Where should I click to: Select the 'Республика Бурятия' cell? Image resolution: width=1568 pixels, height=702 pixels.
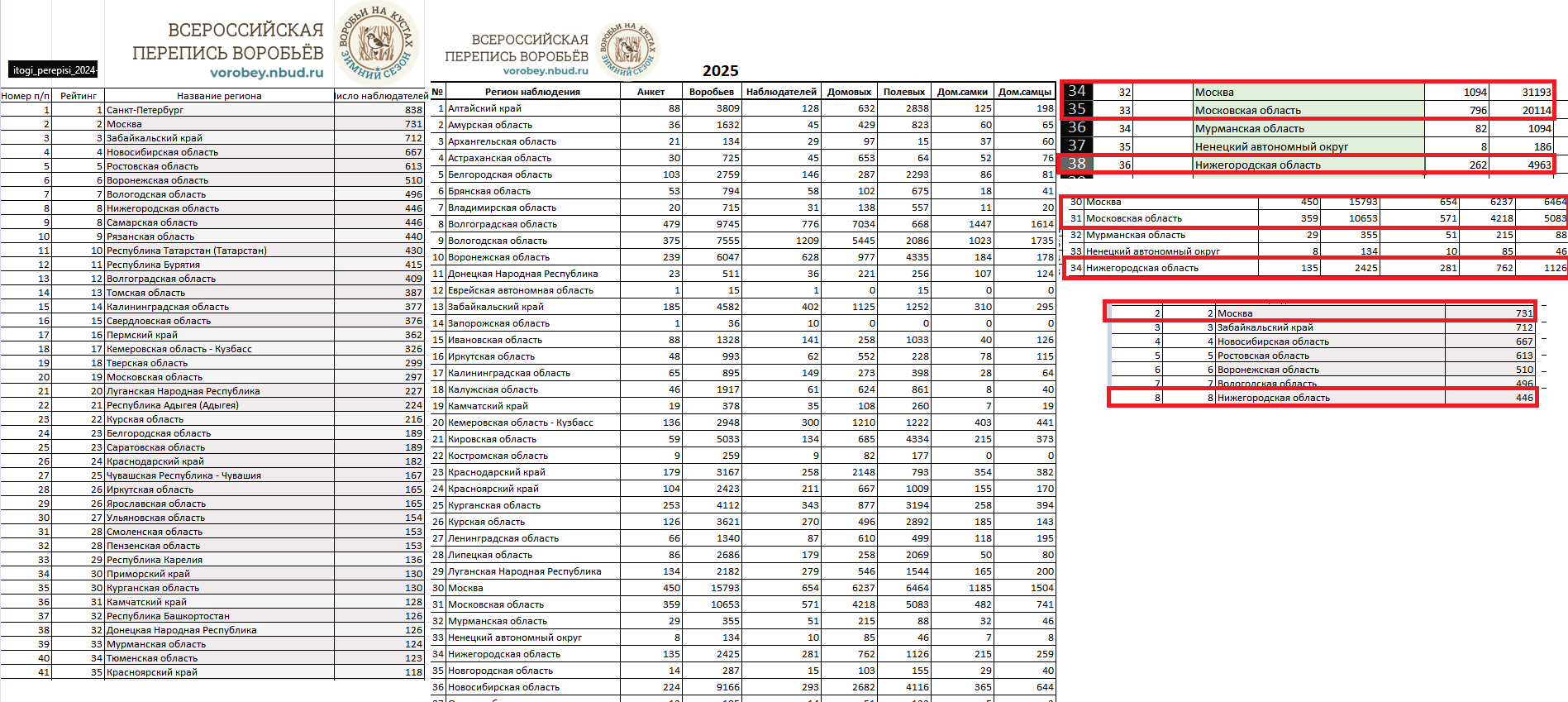pos(219,265)
